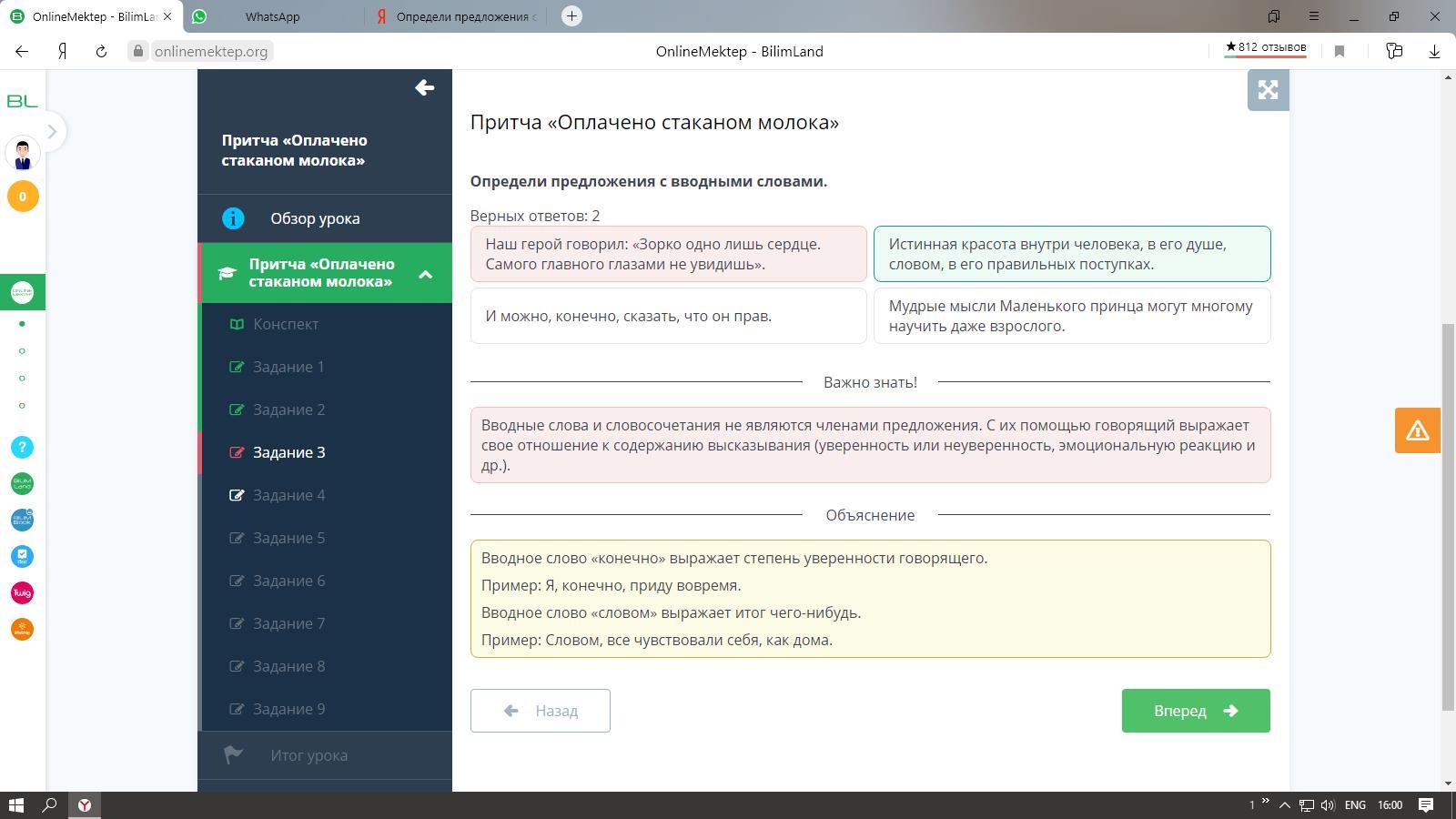Select answer 'Мудрые мысли Маленького принца…'
The image size is (1456, 819).
click(1072, 316)
